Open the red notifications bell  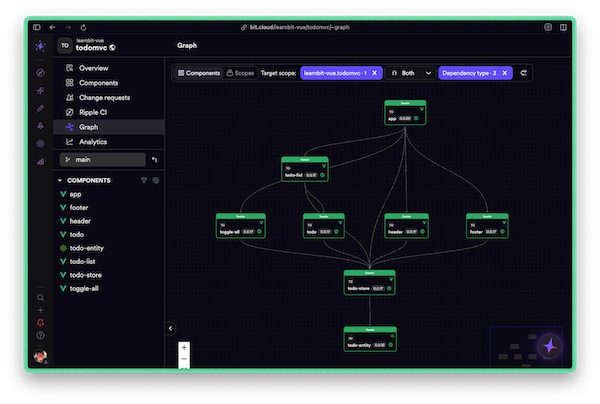[x=40, y=323]
